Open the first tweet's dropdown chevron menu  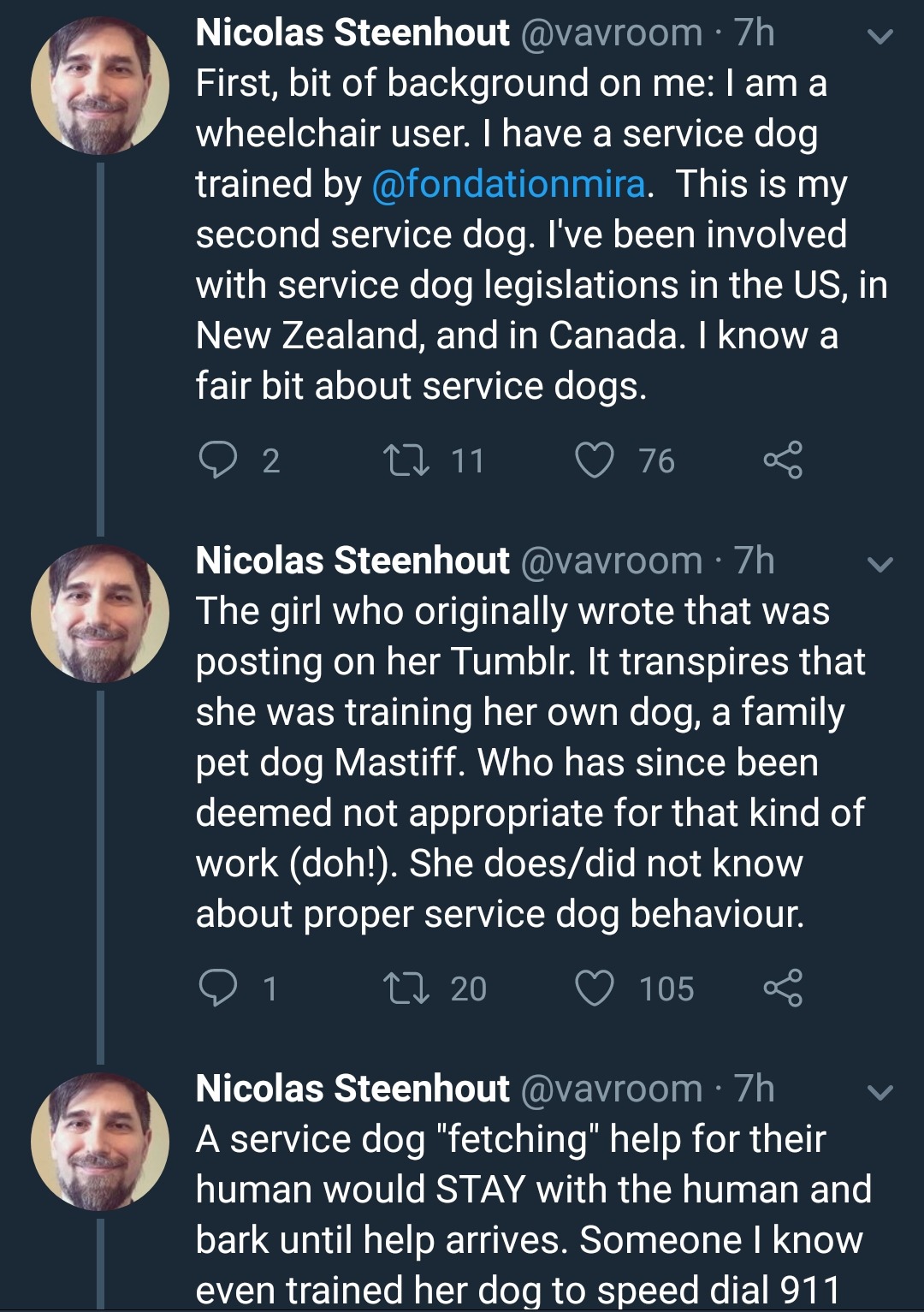tap(880, 37)
